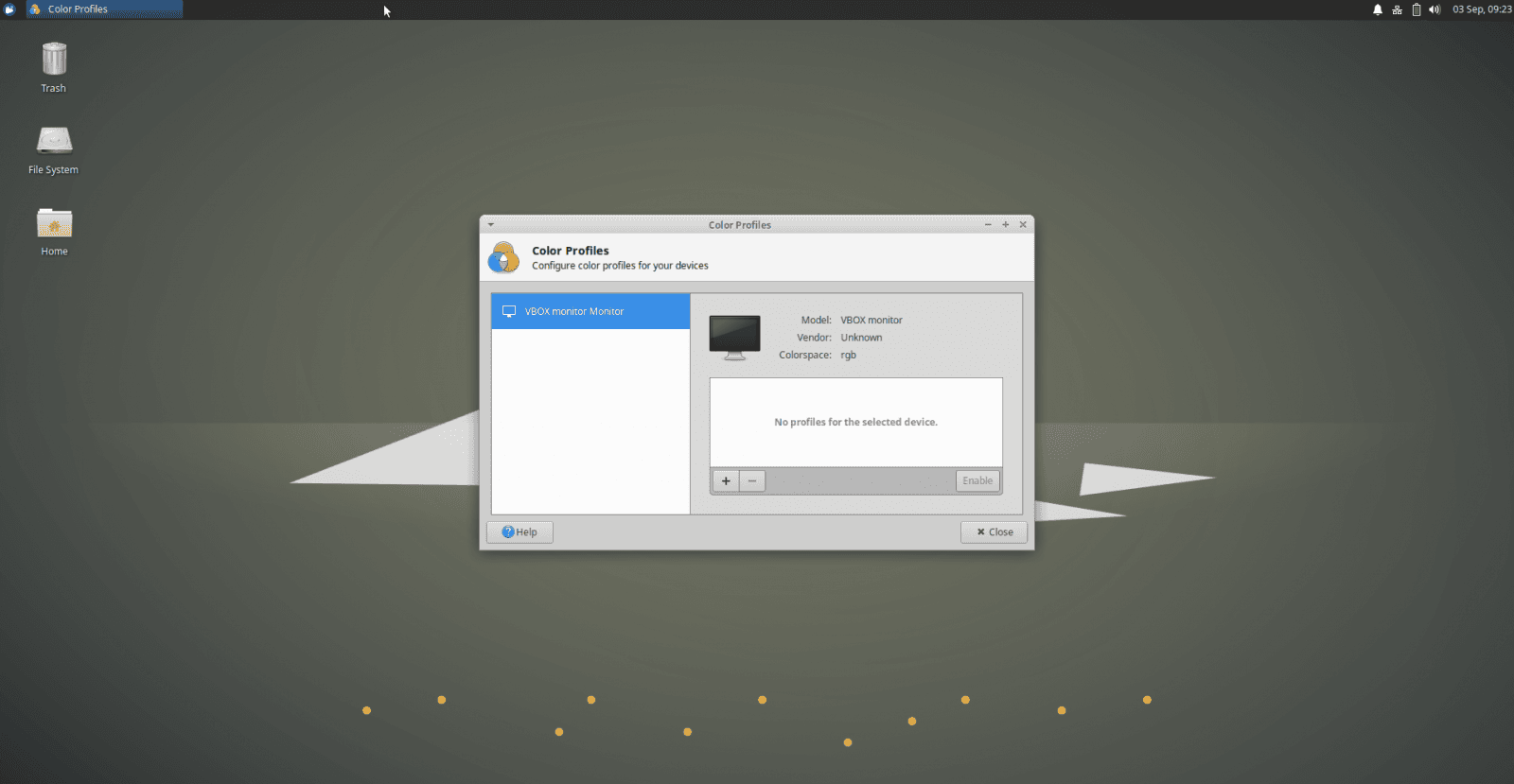This screenshot has width=1514, height=784.
Task: Click the add profile plus button
Action: coord(726,480)
